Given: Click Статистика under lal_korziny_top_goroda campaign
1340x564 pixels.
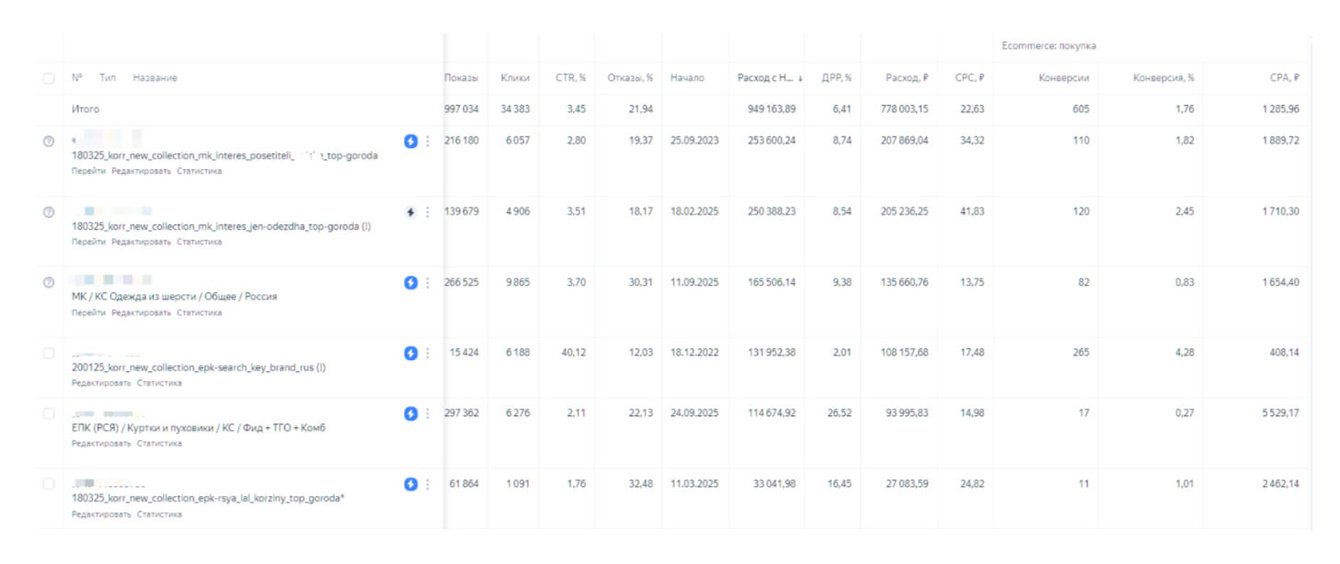Looking at the screenshot, I should (159, 514).
